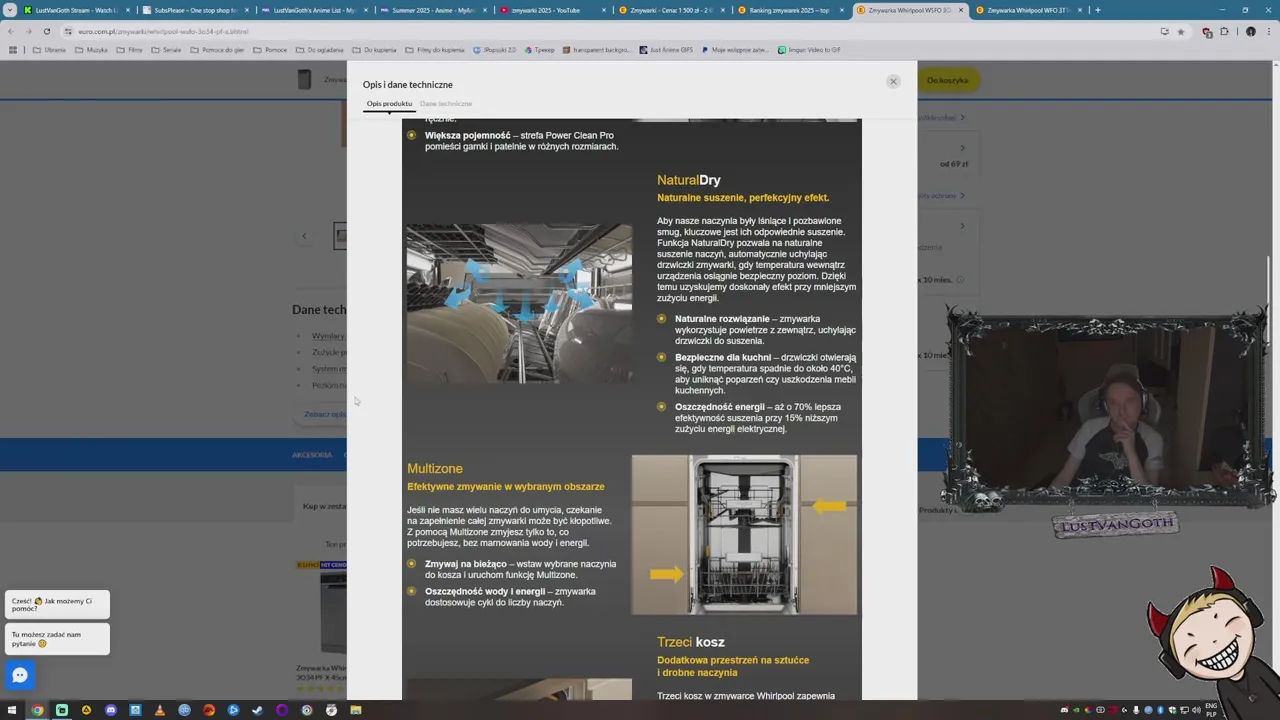The height and width of the screenshot is (720, 1280).
Task: Open a new browser tab
Action: [x=1098, y=10]
